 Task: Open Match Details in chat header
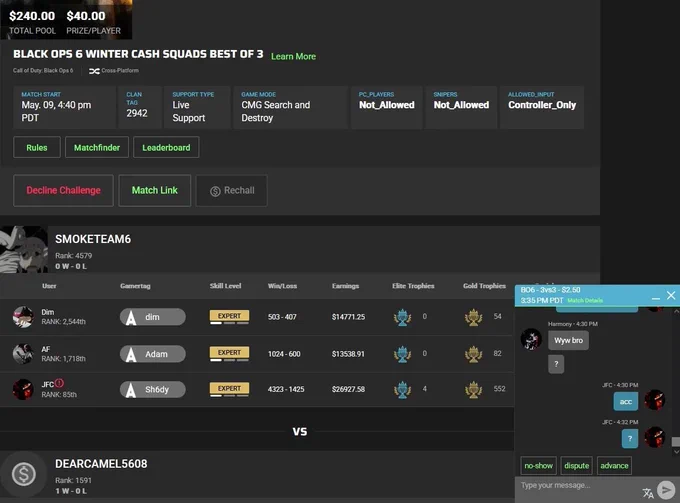585,300
